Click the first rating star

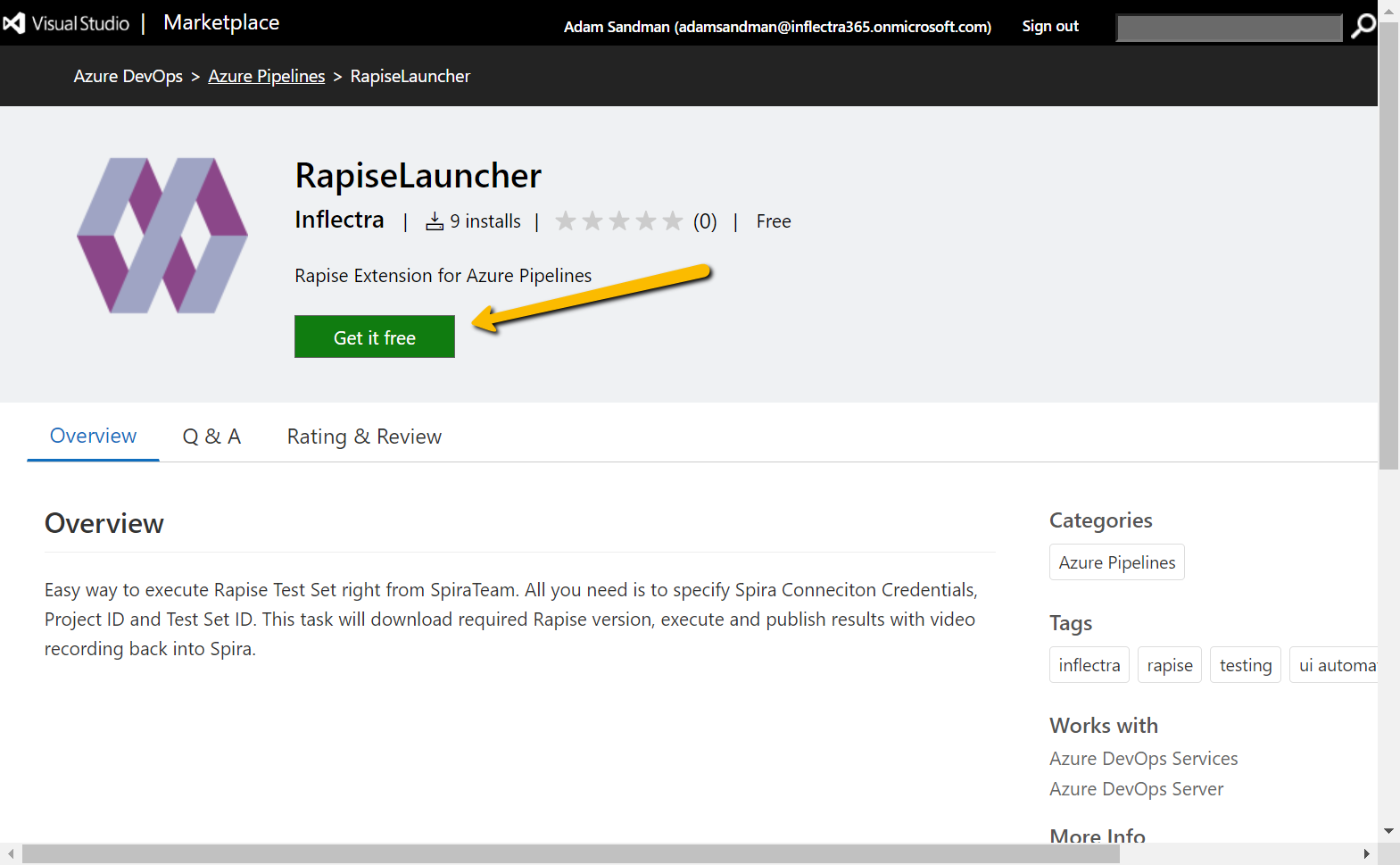coord(566,220)
